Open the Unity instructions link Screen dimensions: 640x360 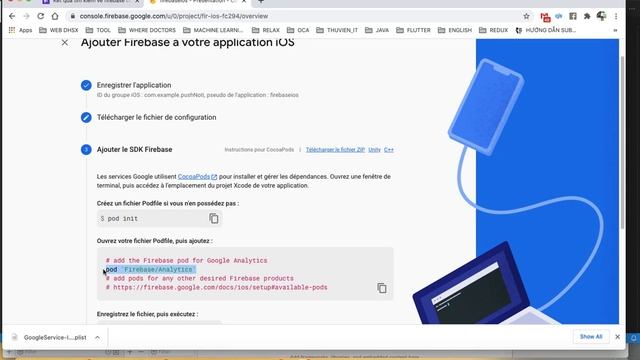pyautogui.click(x=374, y=150)
